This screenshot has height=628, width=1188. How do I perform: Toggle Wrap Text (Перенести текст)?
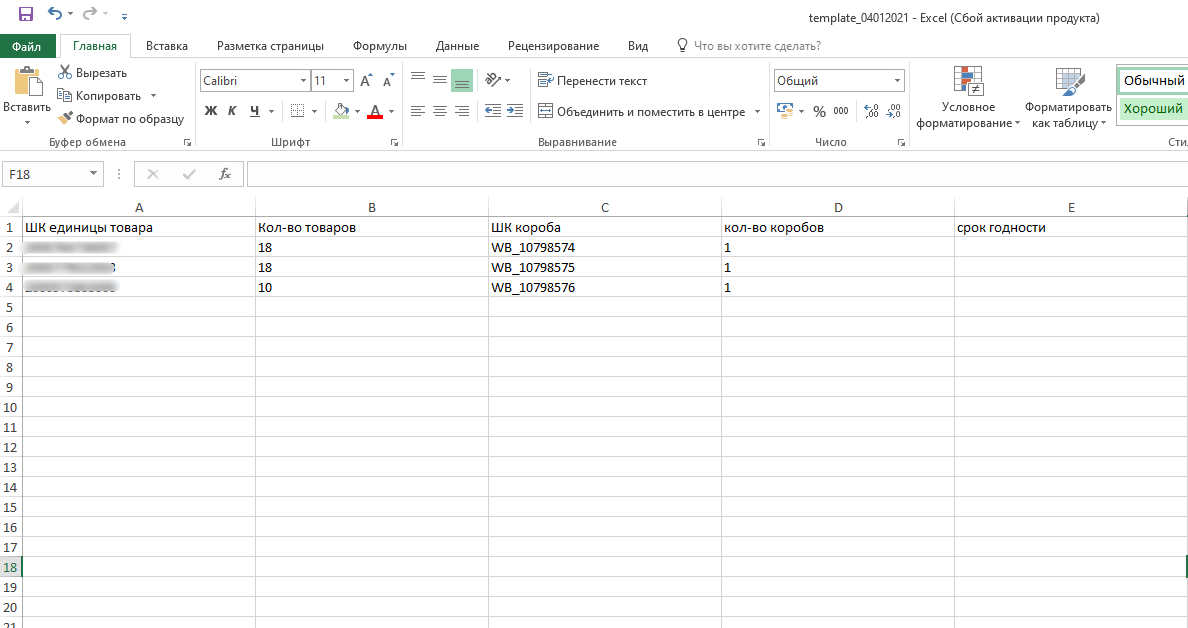[592, 81]
